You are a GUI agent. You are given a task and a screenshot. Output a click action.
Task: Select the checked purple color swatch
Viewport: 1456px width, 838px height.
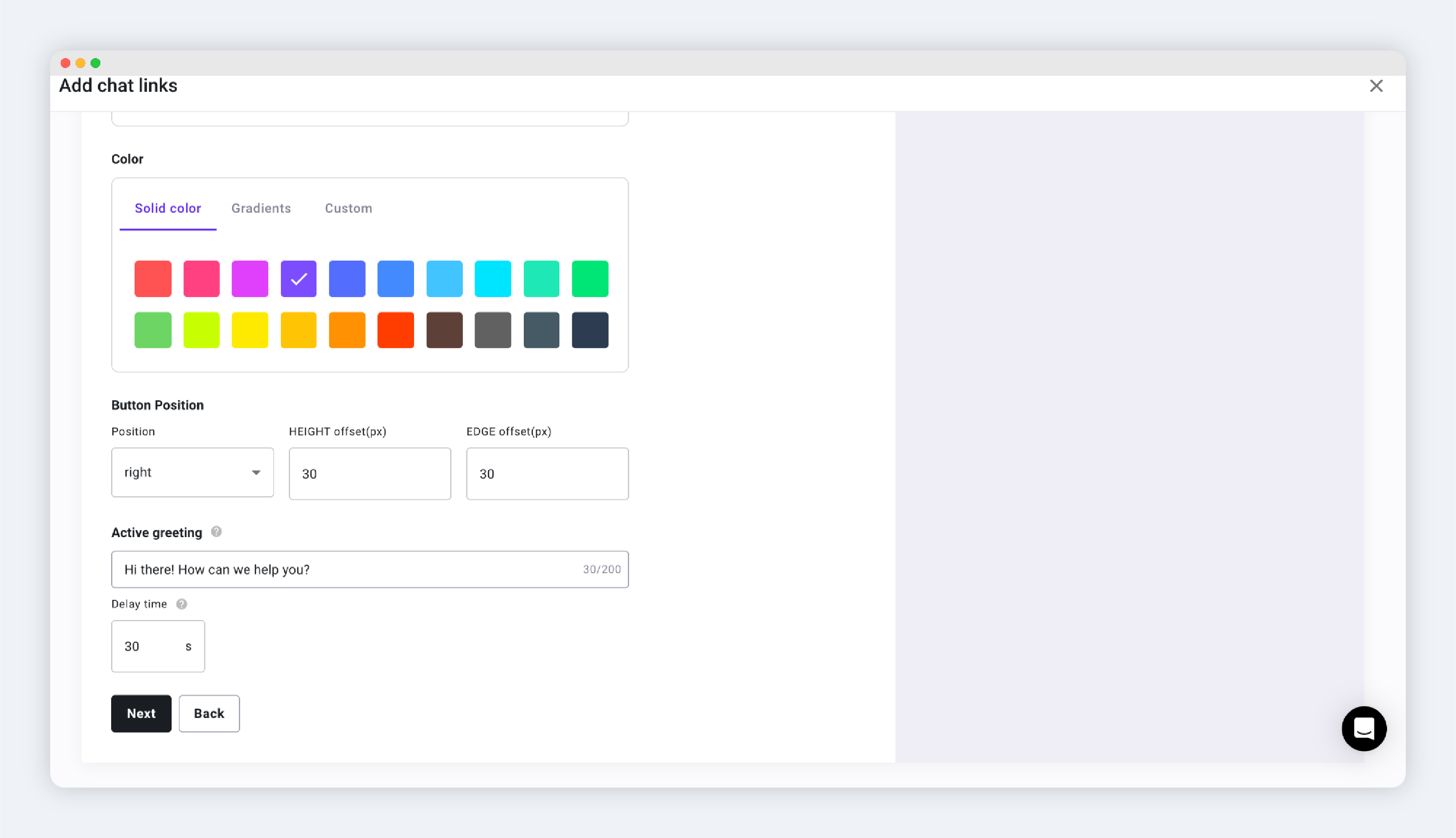(x=298, y=279)
